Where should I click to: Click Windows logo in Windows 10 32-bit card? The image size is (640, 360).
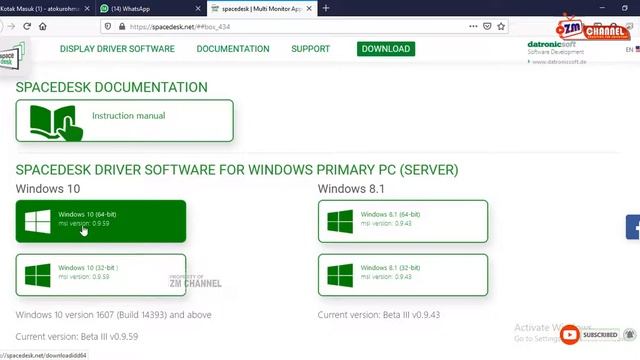[x=38, y=276]
